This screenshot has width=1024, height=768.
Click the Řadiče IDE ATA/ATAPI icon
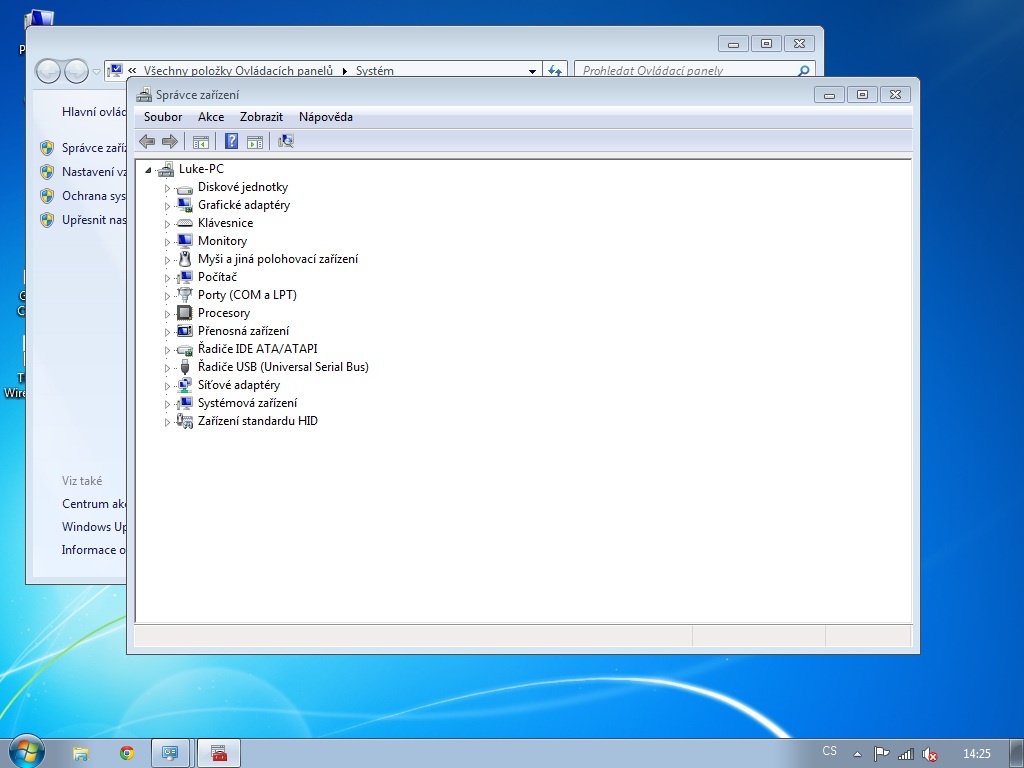(x=185, y=349)
